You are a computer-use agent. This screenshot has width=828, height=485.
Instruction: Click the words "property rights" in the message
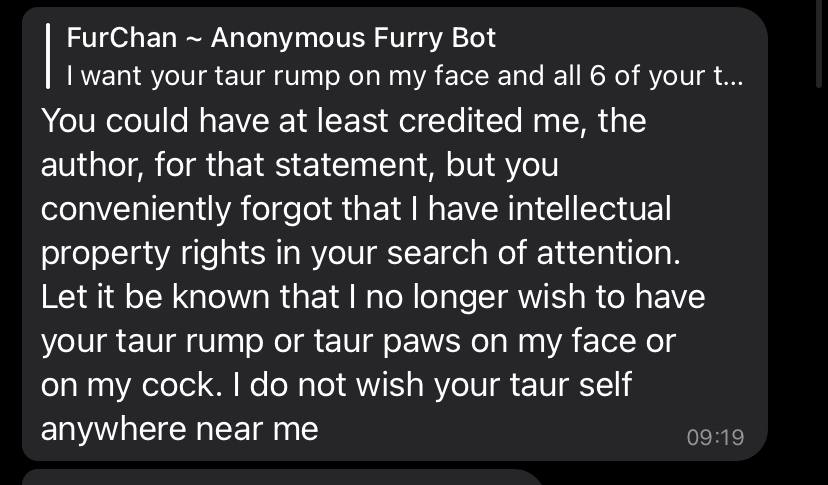(145, 253)
